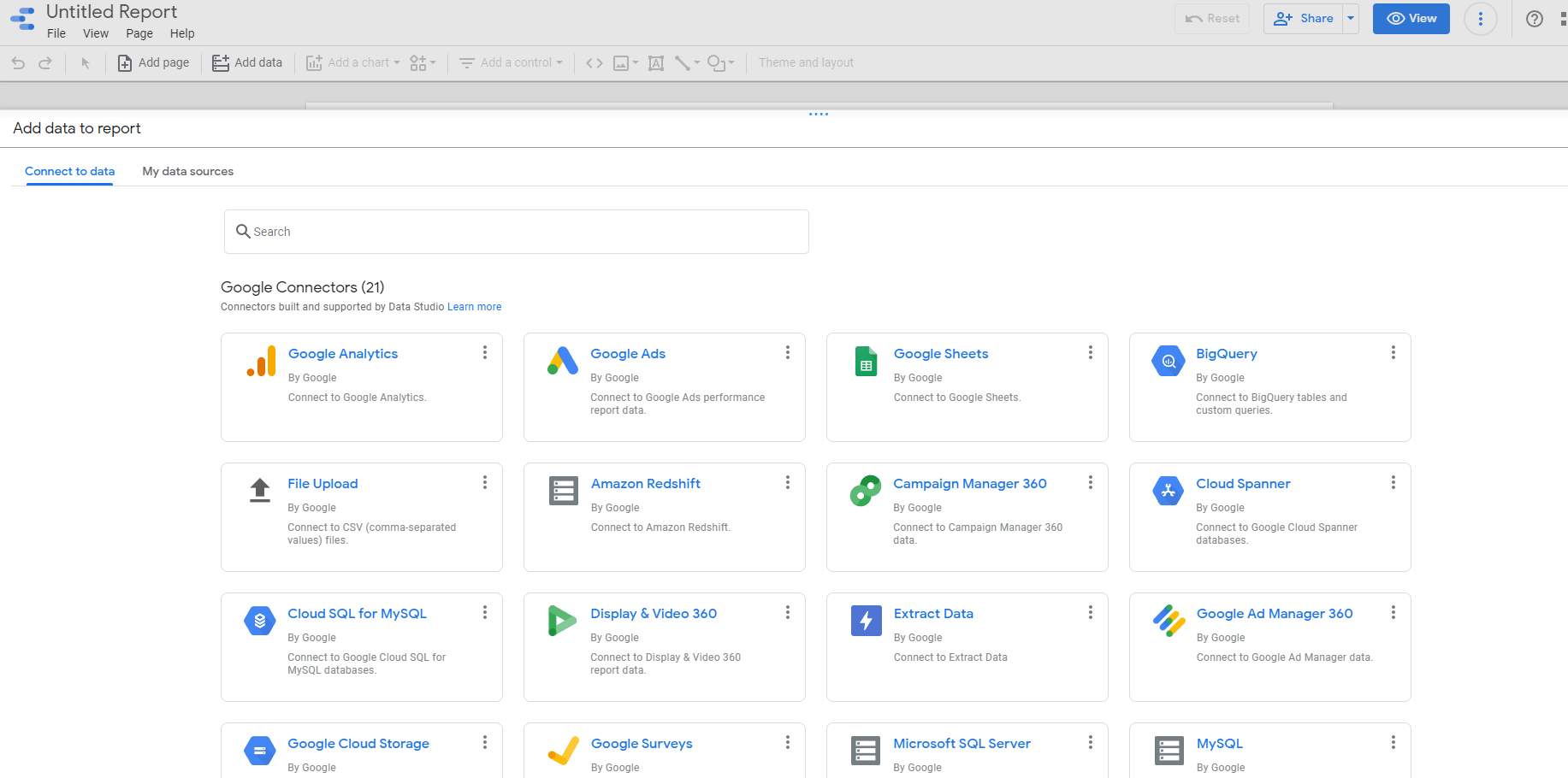Screen dimensions: 1568x778
Task: Switch to the My data sources tab
Action: 187,171
